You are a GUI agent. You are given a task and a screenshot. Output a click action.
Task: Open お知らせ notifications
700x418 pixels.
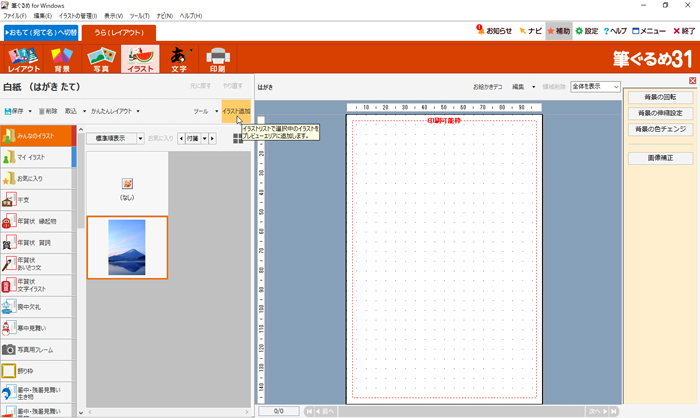(x=495, y=31)
